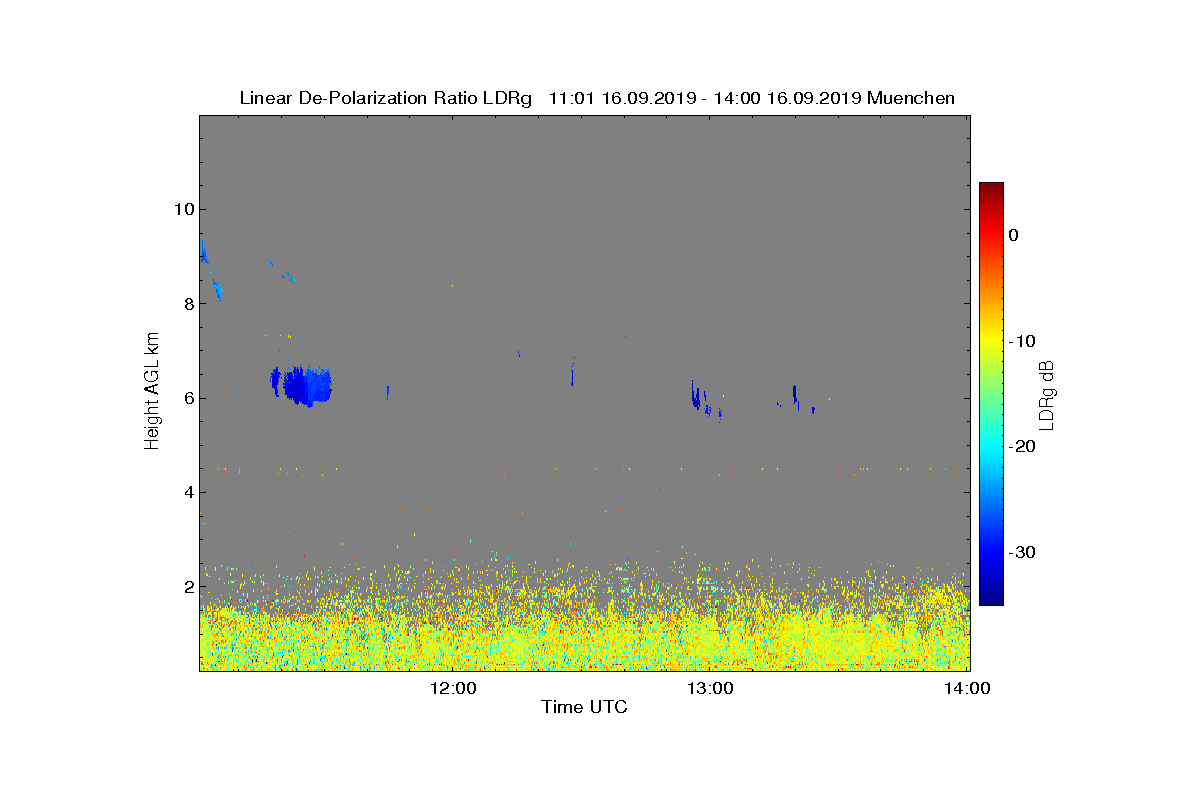Click the colorbar '-10' dB label
This screenshot has width=1200, height=800.
[1022, 341]
